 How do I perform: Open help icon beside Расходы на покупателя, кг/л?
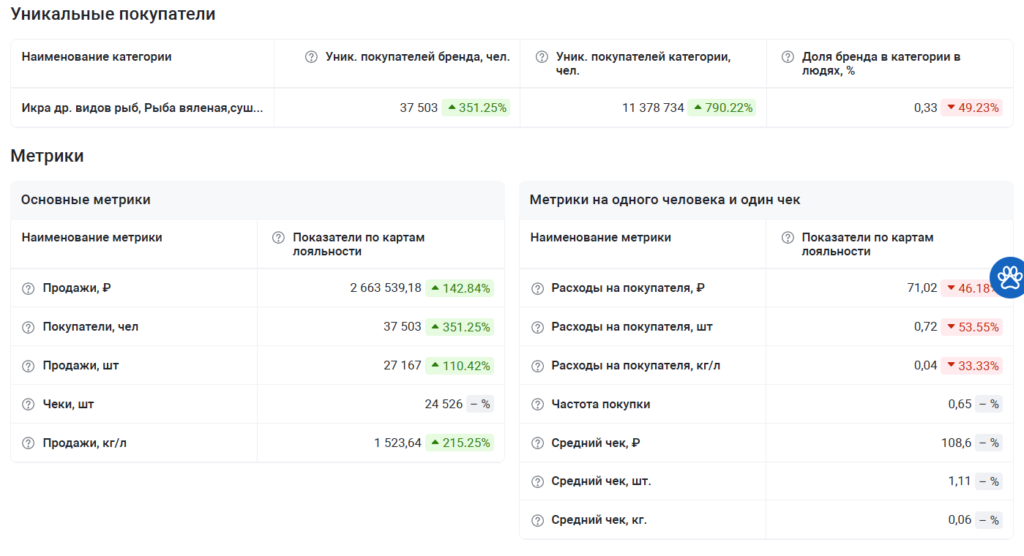538,366
